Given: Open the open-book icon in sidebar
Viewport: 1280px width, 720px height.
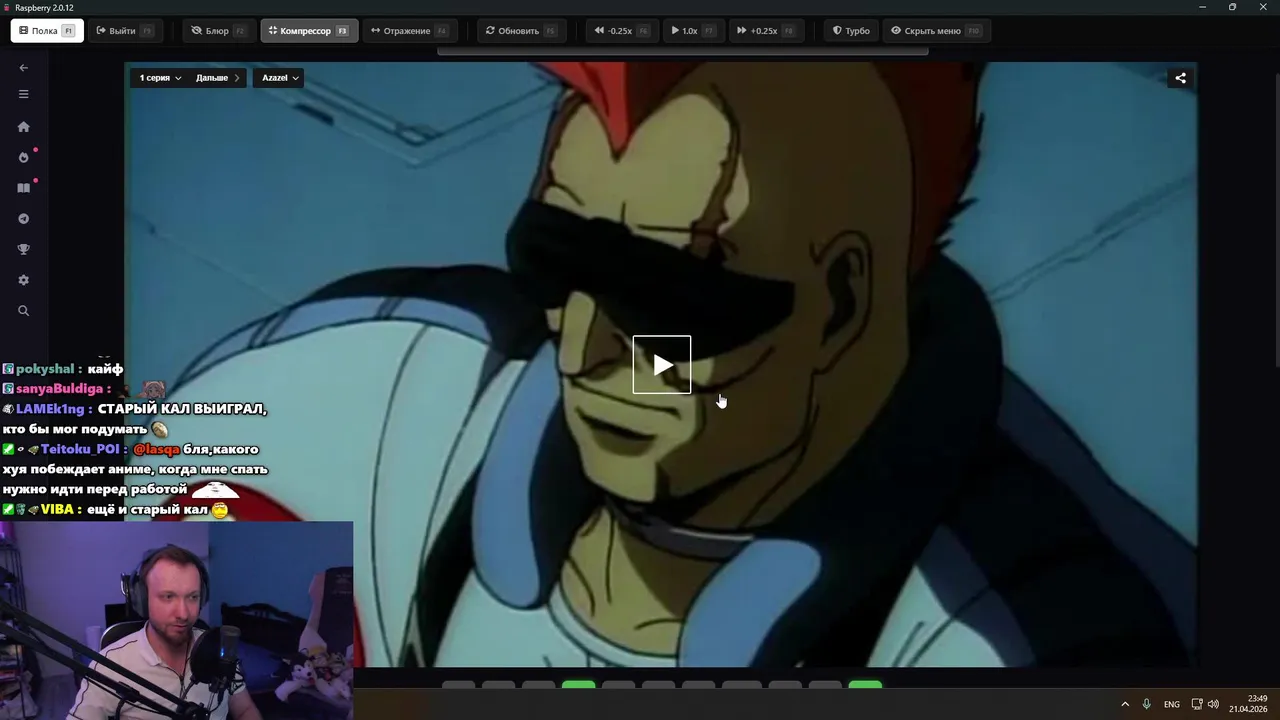Looking at the screenshot, I should (24, 188).
